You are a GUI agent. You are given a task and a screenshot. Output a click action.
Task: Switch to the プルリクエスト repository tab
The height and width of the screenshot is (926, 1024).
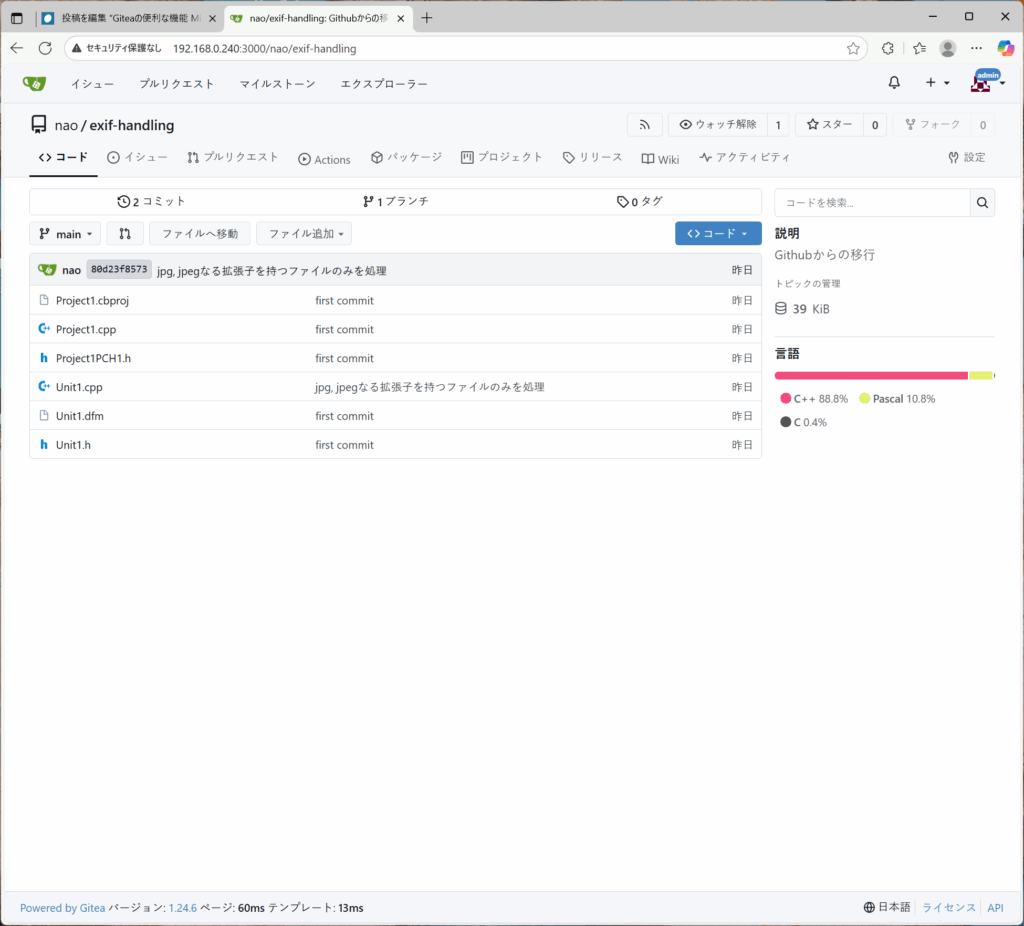click(233, 158)
